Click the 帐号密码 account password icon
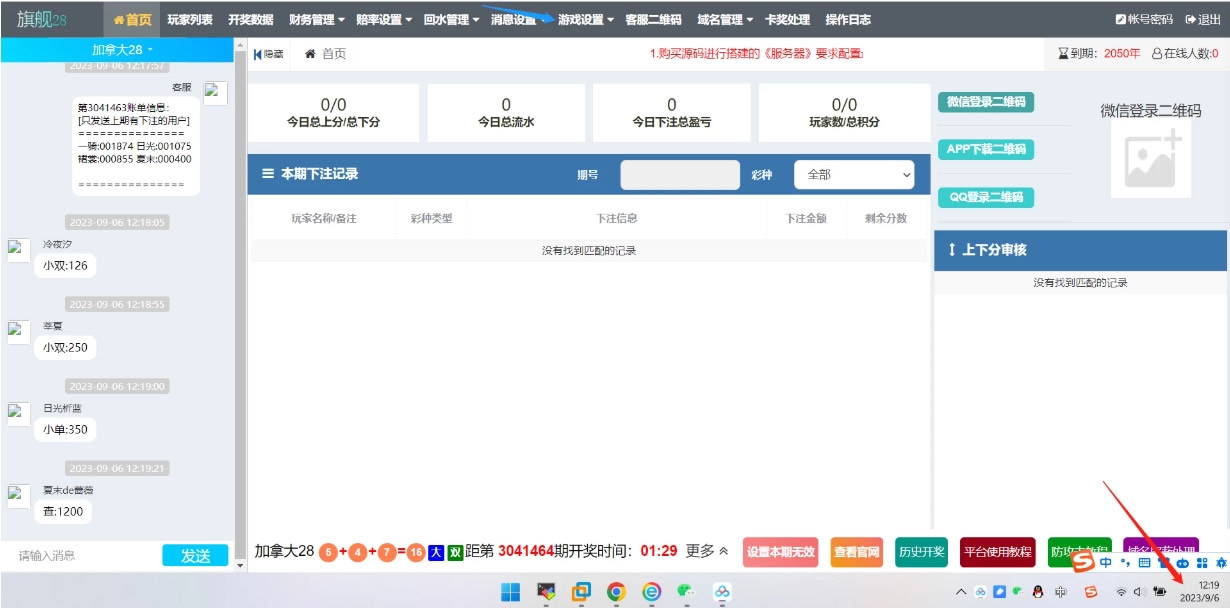The width and height of the screenshot is (1230, 608). [x=1121, y=20]
